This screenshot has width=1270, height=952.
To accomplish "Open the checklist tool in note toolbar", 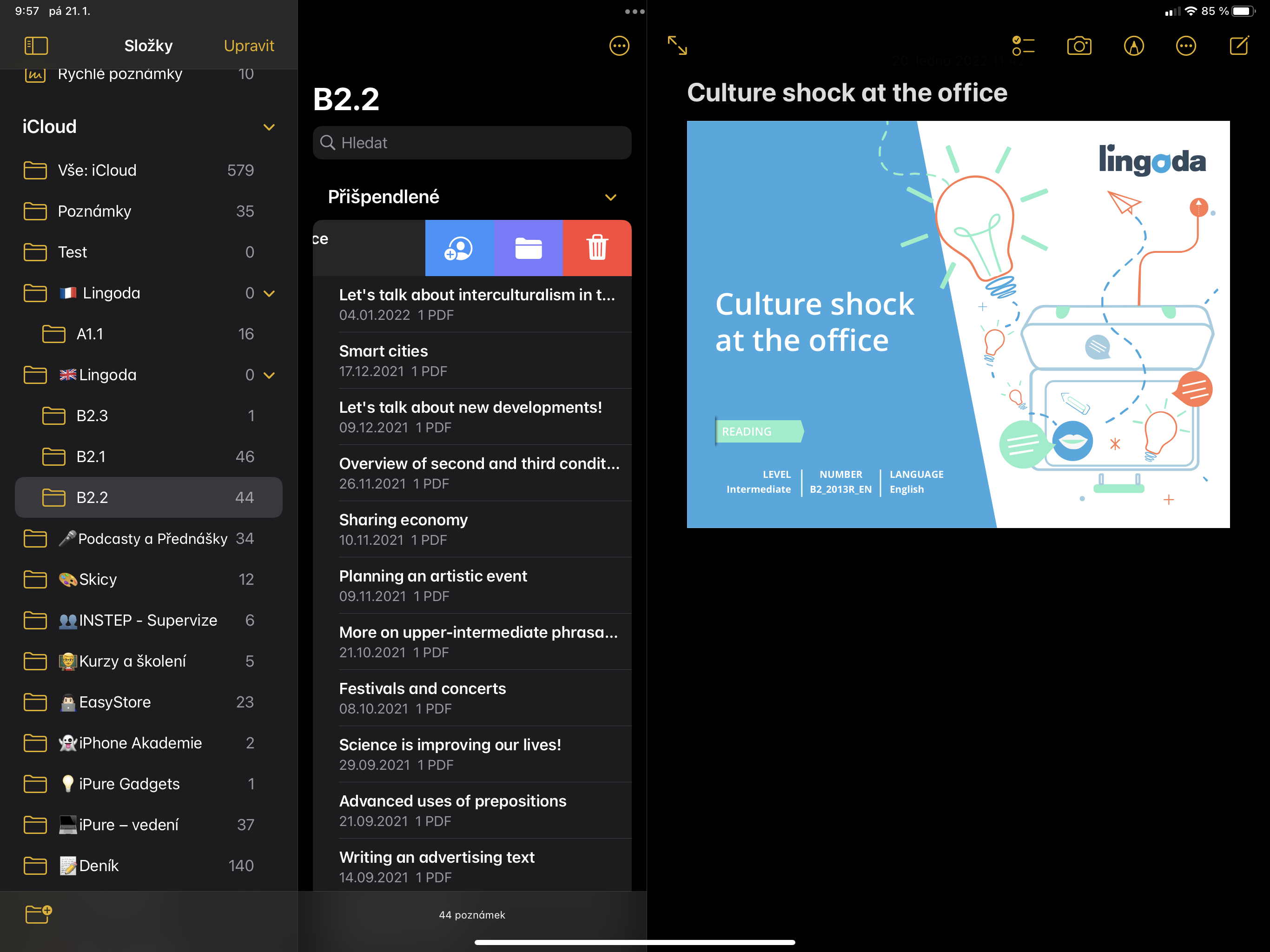I will (1023, 46).
